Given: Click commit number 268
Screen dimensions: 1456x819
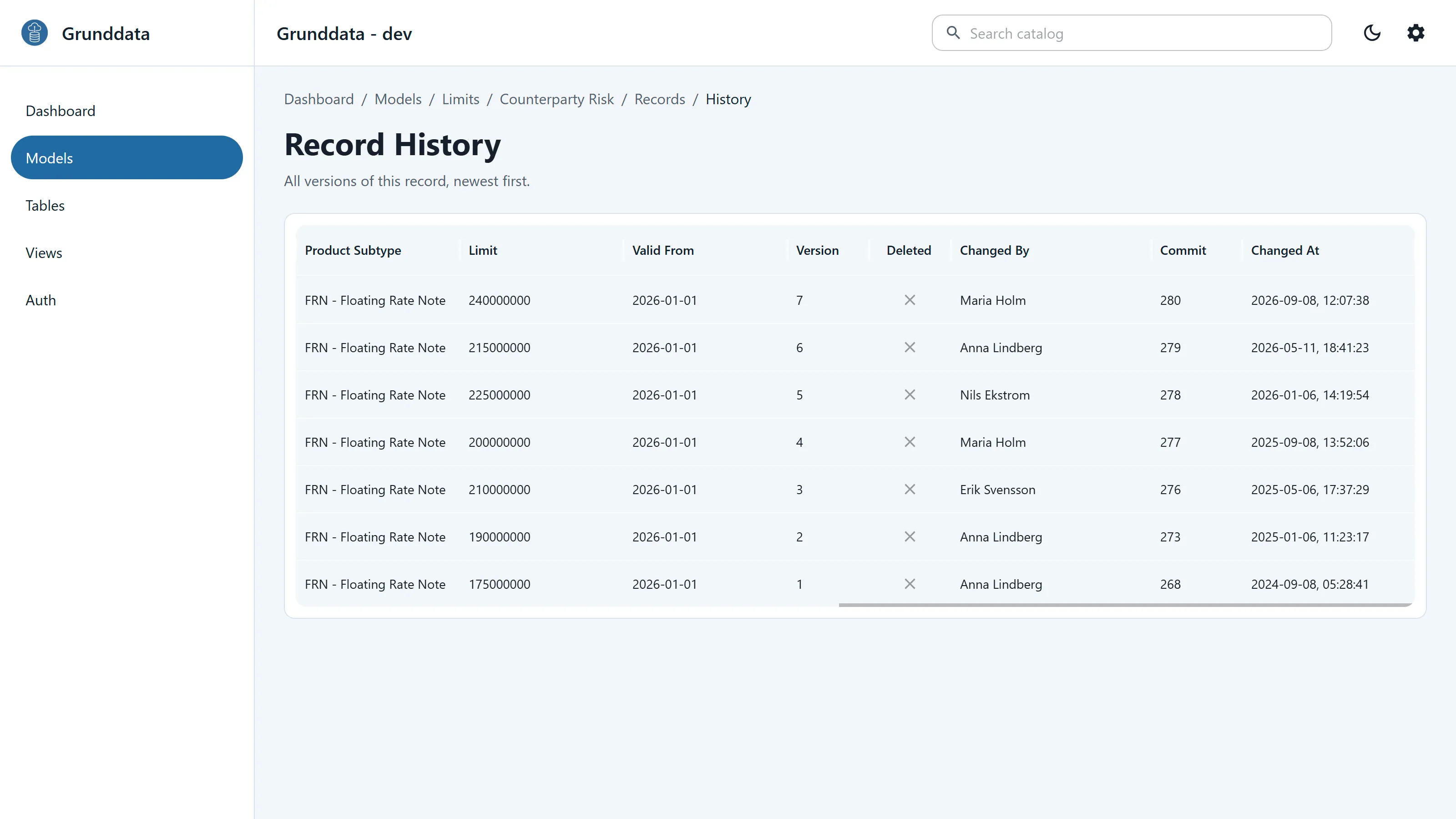Looking at the screenshot, I should click(1171, 584).
